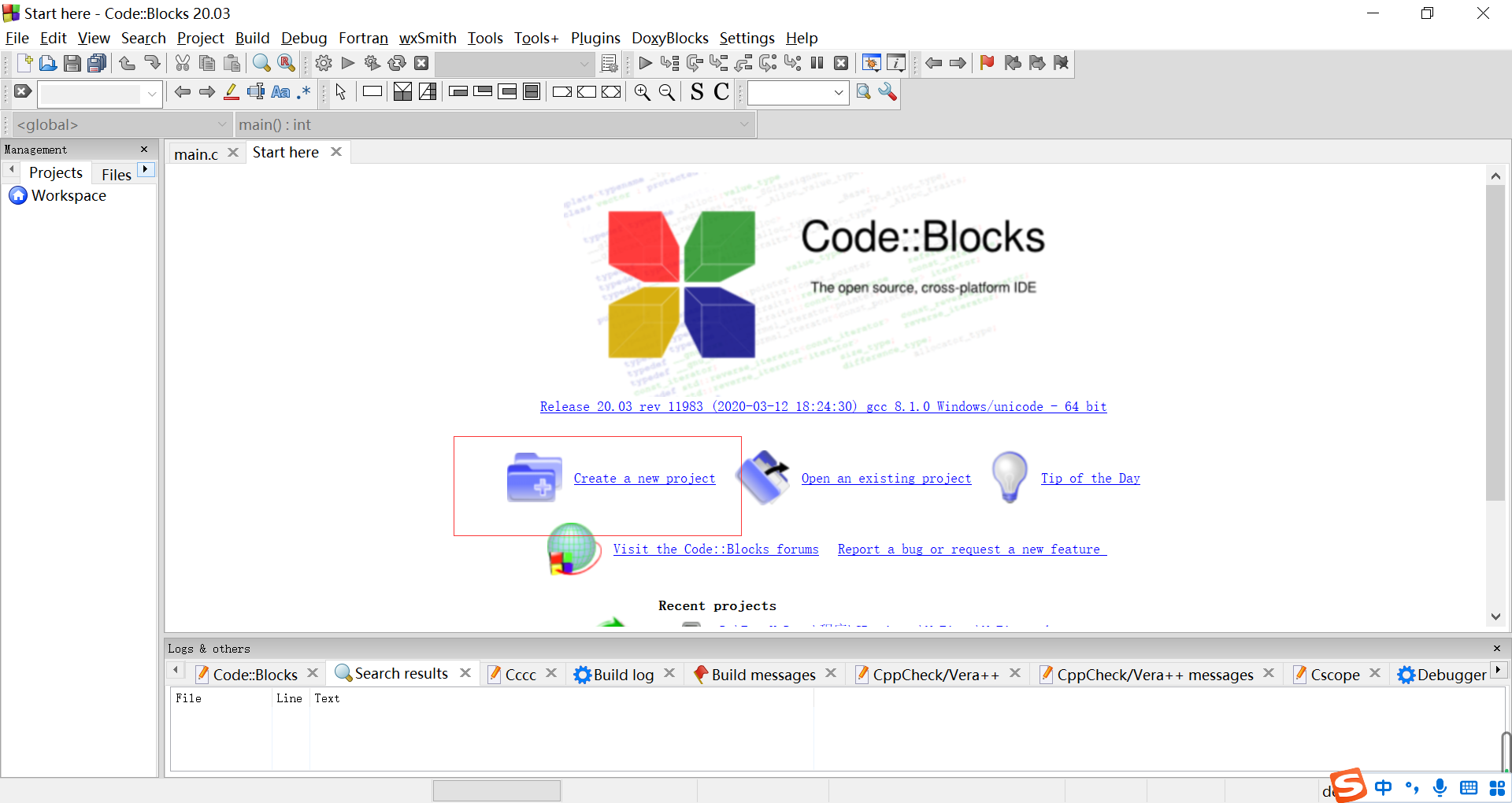1512x803 pixels.
Task: Click the Abort build icon
Action: (421, 63)
